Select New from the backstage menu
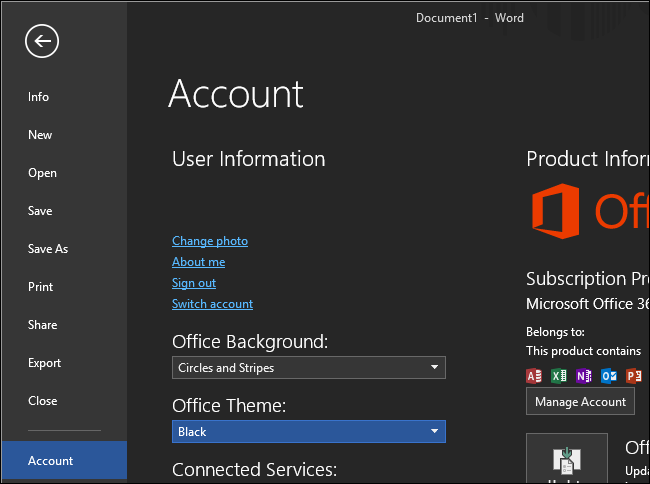The width and height of the screenshot is (650, 484). 40,135
